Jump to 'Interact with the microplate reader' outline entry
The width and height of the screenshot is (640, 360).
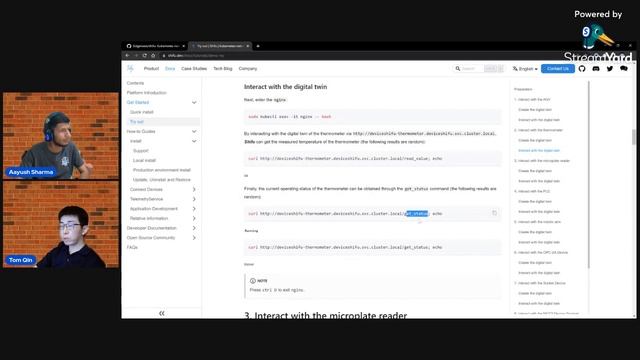(542, 161)
